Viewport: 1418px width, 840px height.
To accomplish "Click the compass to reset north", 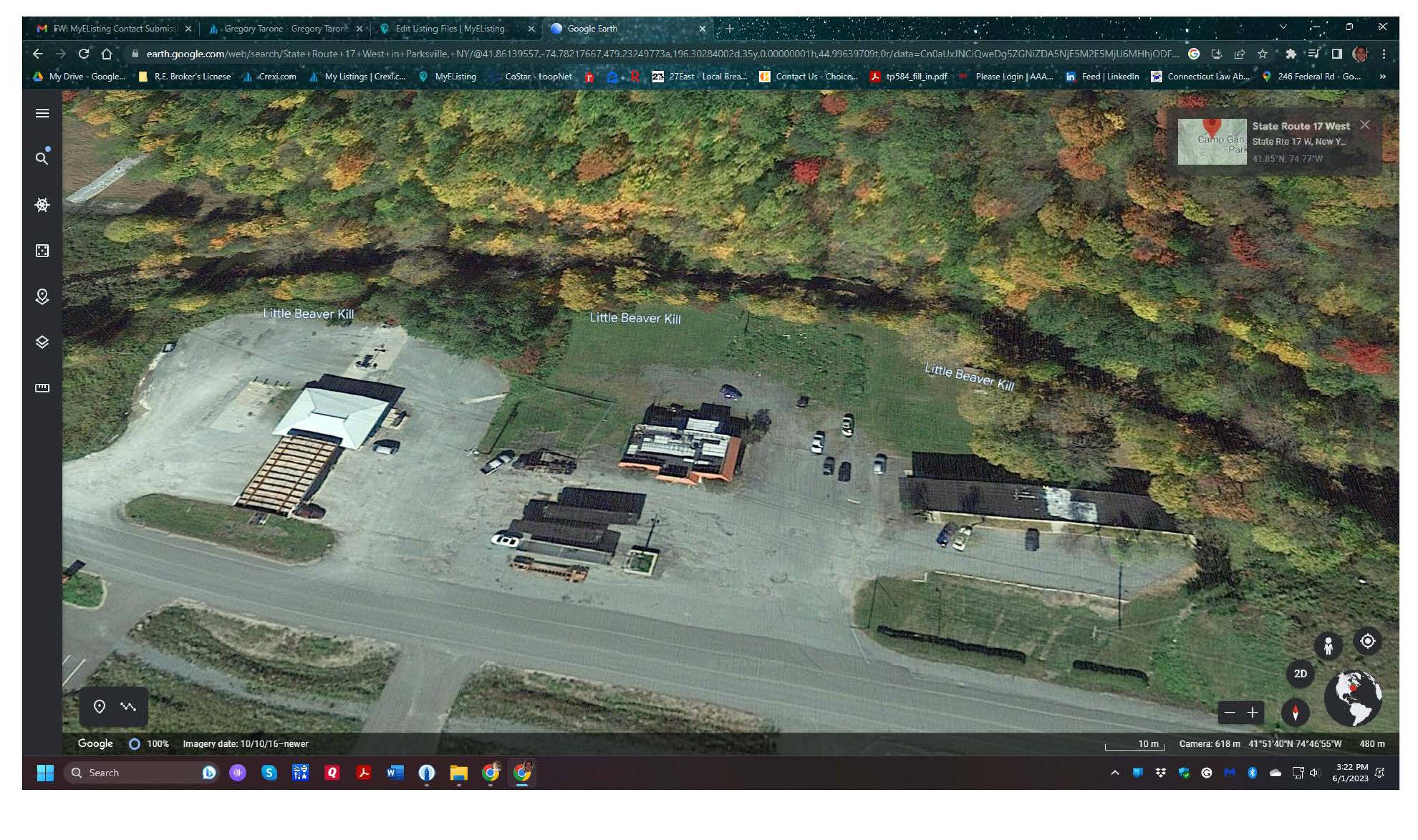I will 1295,712.
